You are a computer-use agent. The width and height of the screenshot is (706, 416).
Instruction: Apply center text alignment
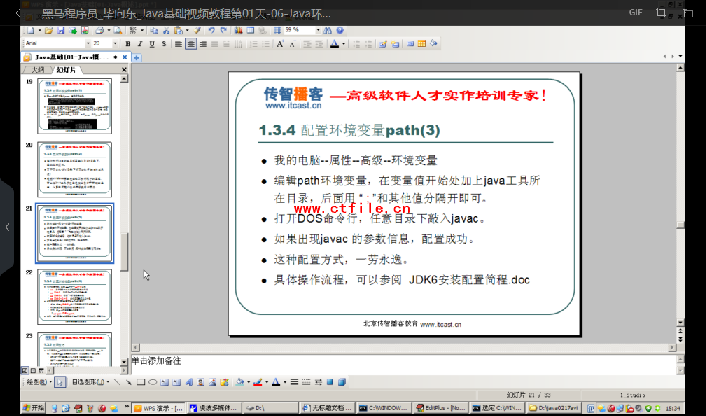[x=190, y=44]
